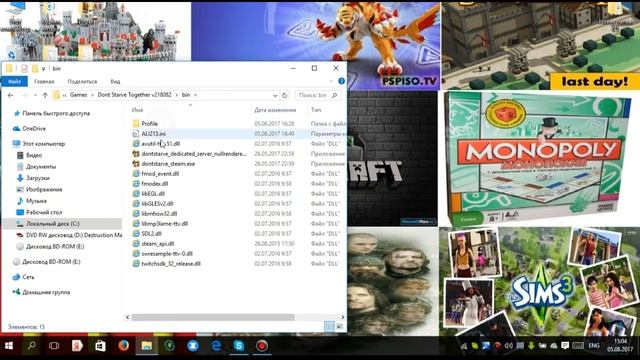This screenshot has width=640, height=360.
Task: Launch Firefox from the taskbar
Action: (124, 346)
